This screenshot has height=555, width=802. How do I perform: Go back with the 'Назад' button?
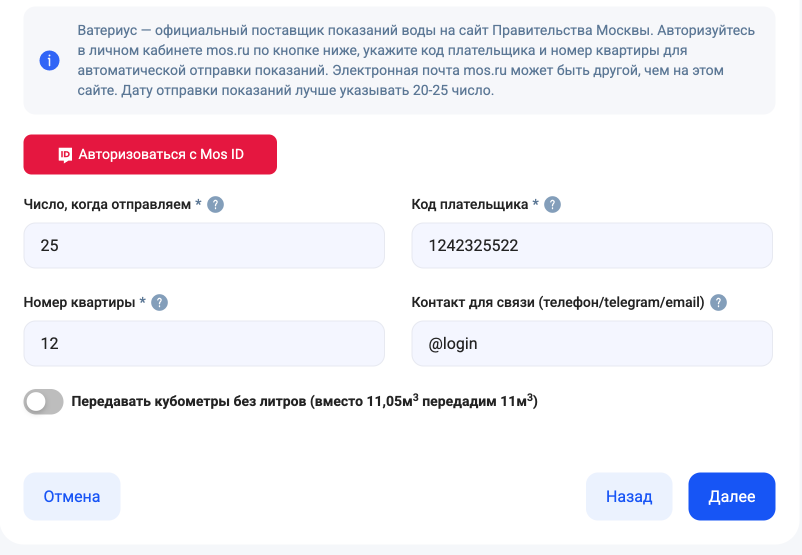[x=629, y=497]
